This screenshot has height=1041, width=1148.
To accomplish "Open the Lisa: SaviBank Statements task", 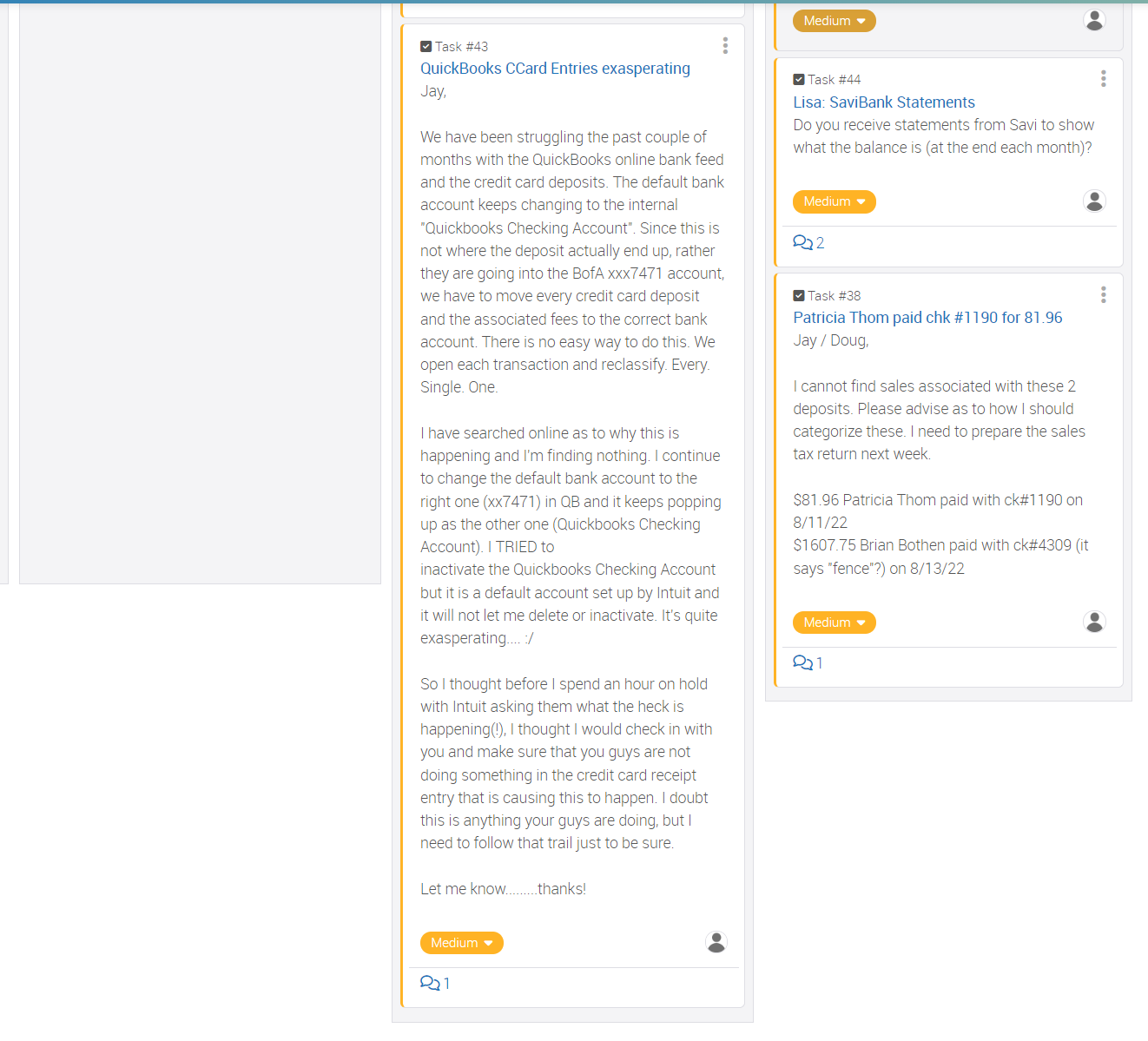I will (x=884, y=102).
